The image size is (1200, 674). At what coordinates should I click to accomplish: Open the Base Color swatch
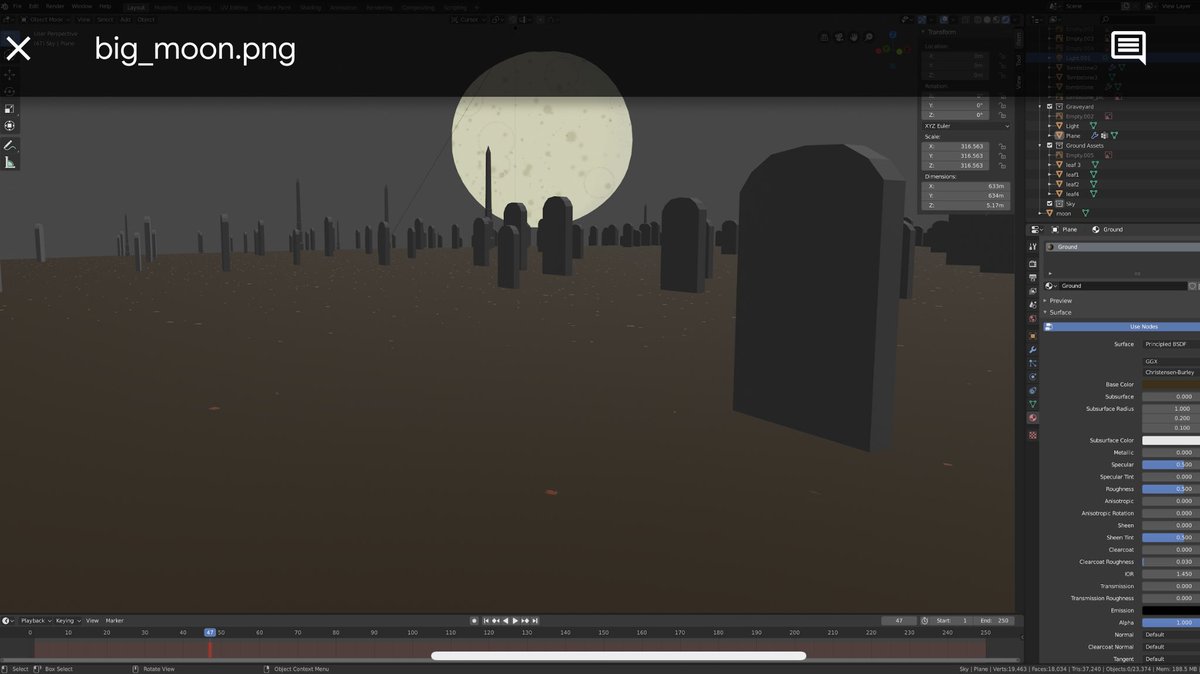tap(1171, 384)
